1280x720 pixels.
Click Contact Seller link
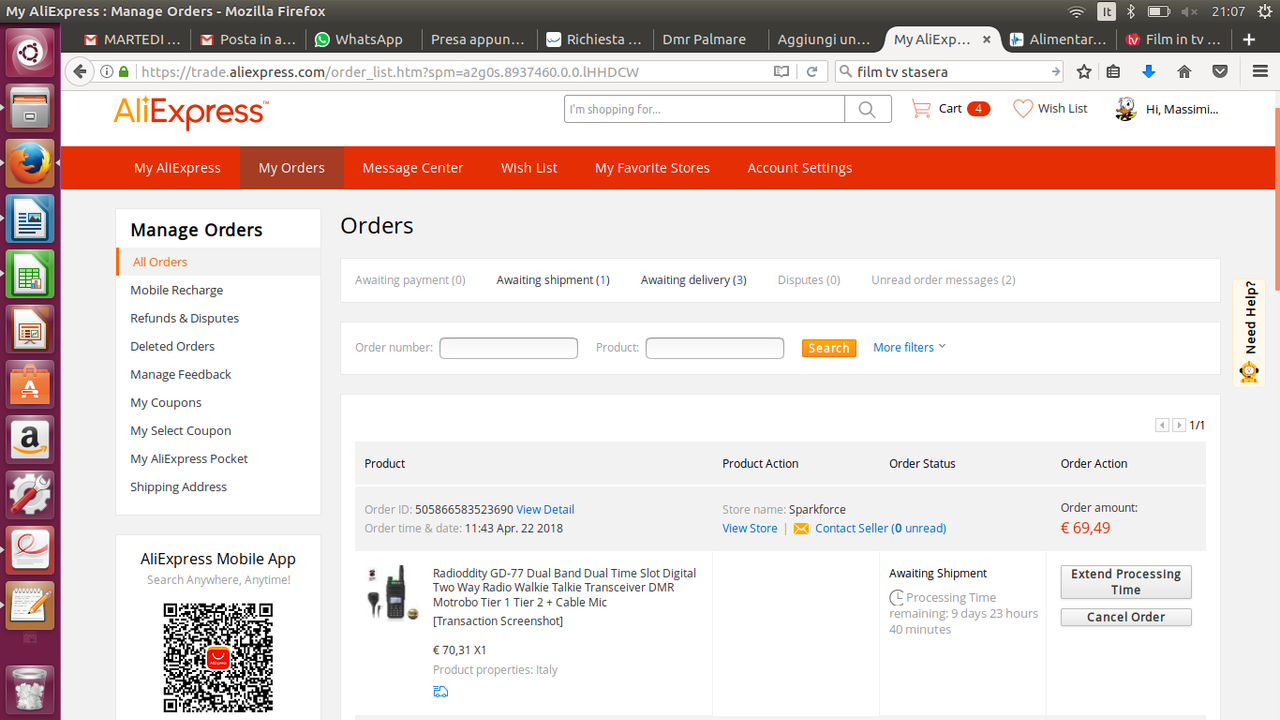(x=880, y=528)
